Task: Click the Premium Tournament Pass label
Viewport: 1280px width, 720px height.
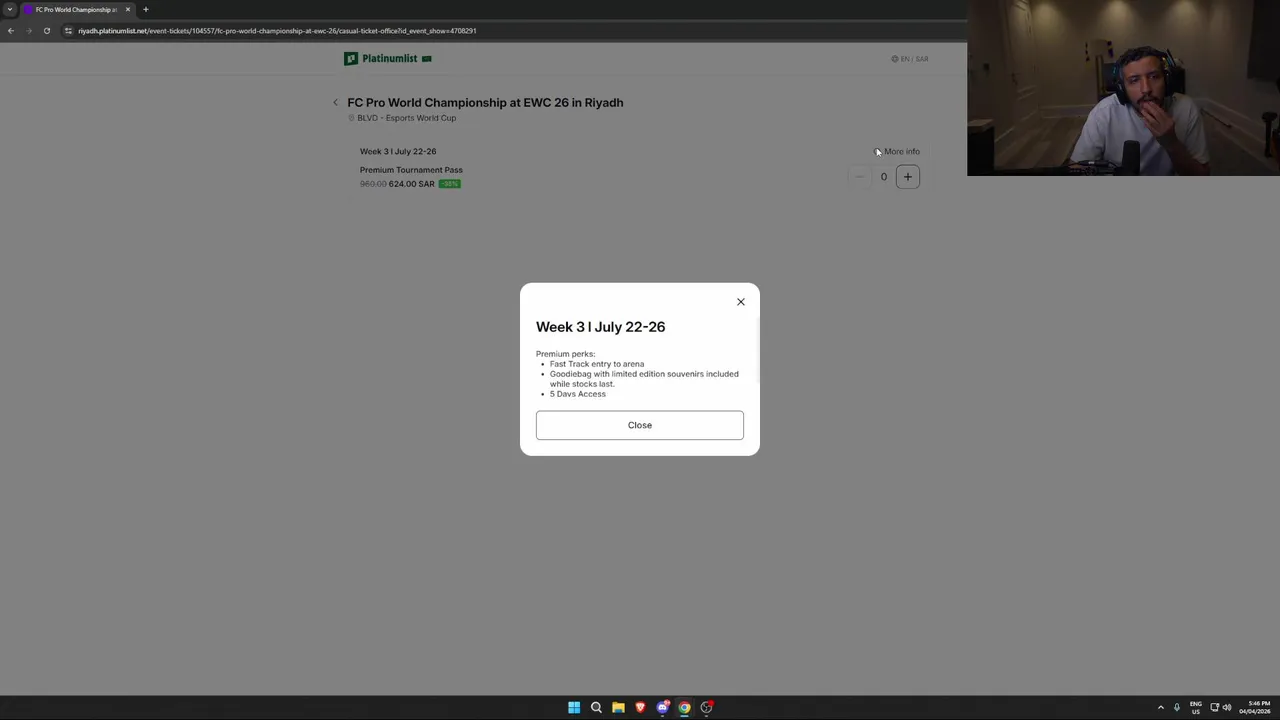Action: (411, 170)
